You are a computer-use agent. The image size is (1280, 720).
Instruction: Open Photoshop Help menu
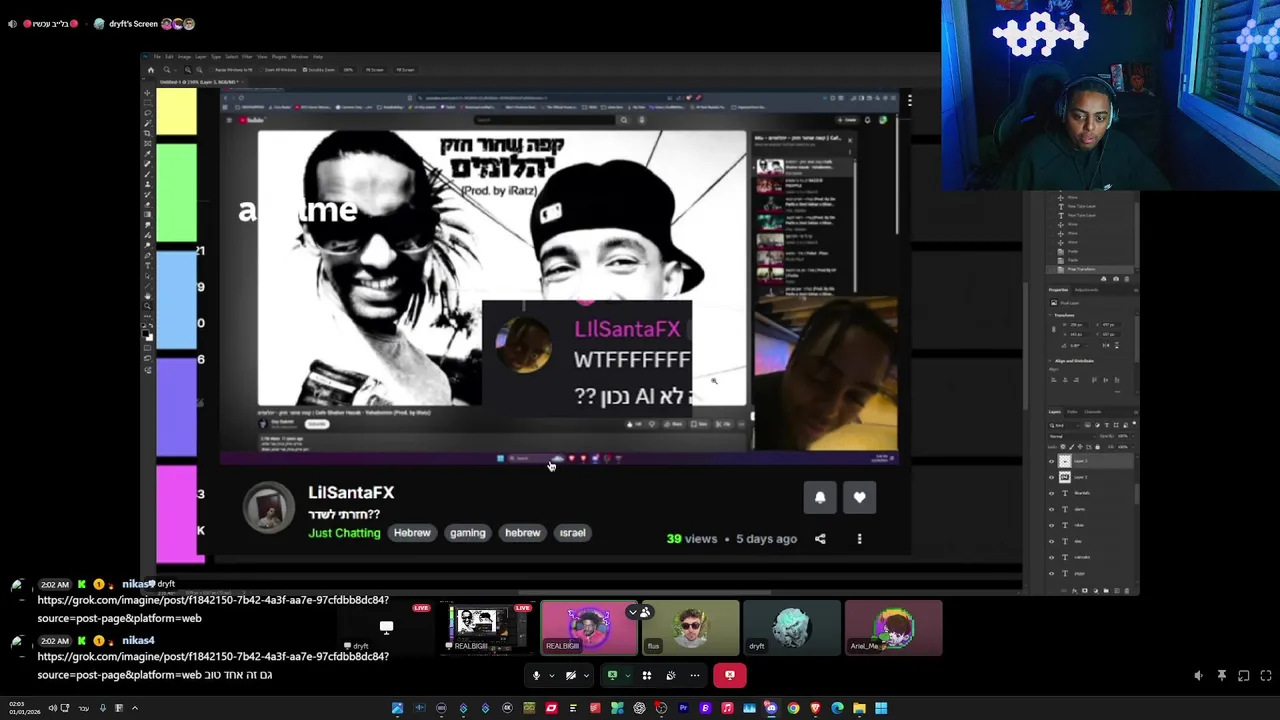[x=318, y=57]
